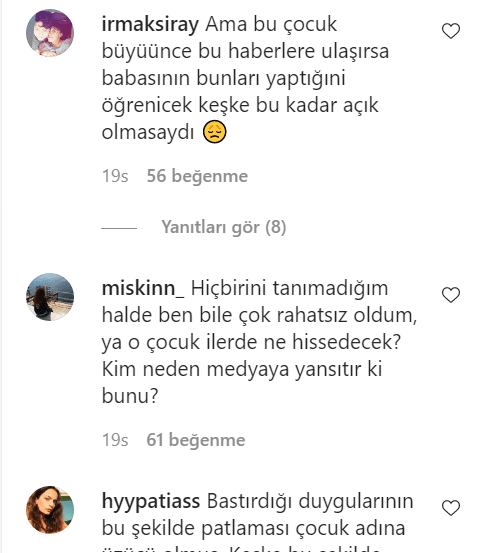This screenshot has height=553, width=498.
Task: Click the username miskinn_
Action: [143, 288]
